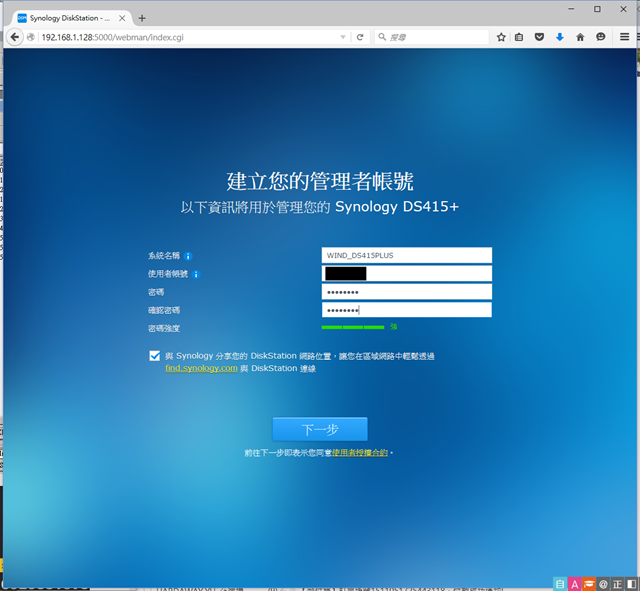Click the Pocket save icon
Image resolution: width=640 pixels, height=591 pixels.
click(539, 37)
